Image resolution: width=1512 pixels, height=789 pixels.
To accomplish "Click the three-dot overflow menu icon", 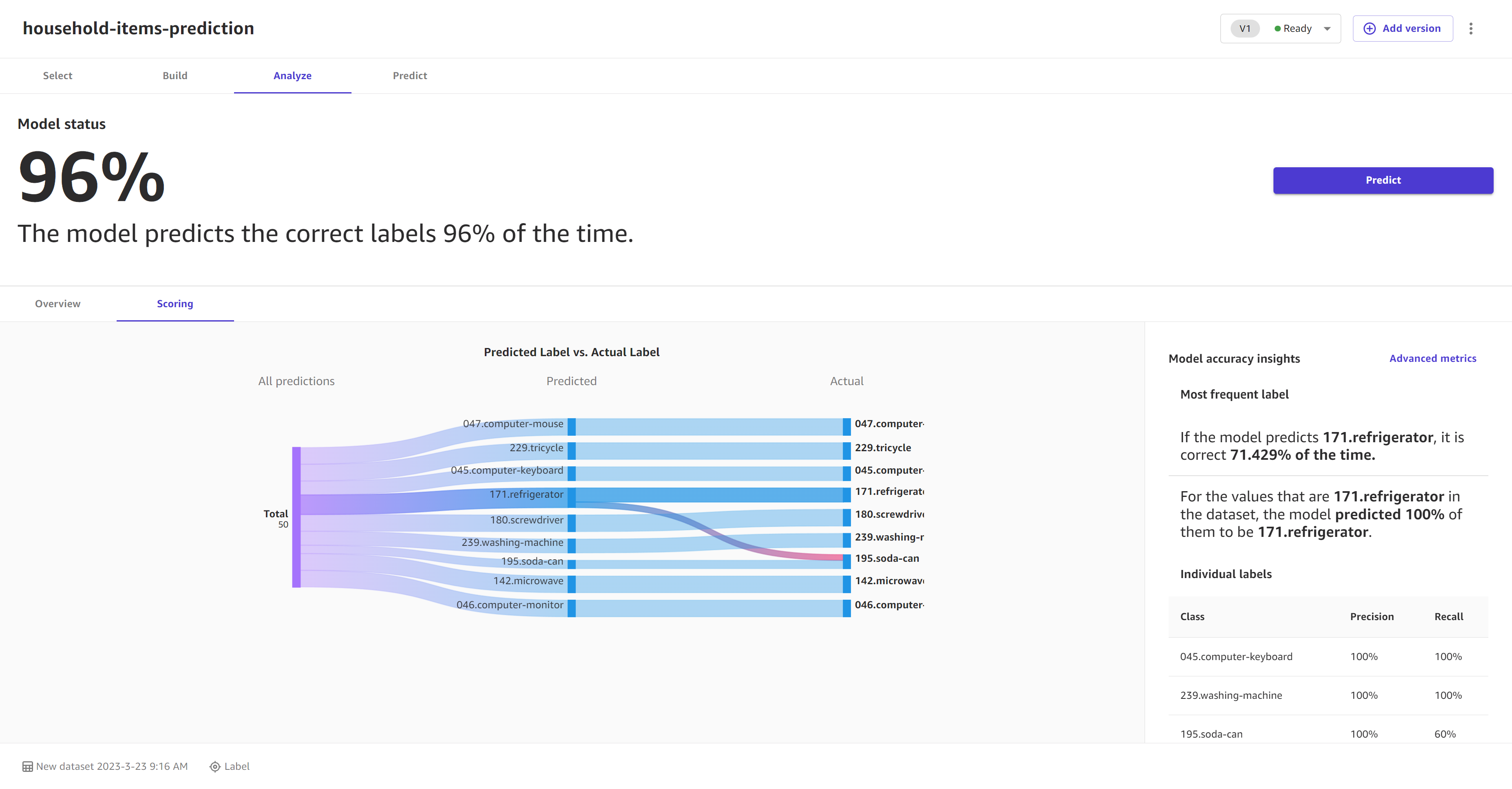I will point(1471,28).
